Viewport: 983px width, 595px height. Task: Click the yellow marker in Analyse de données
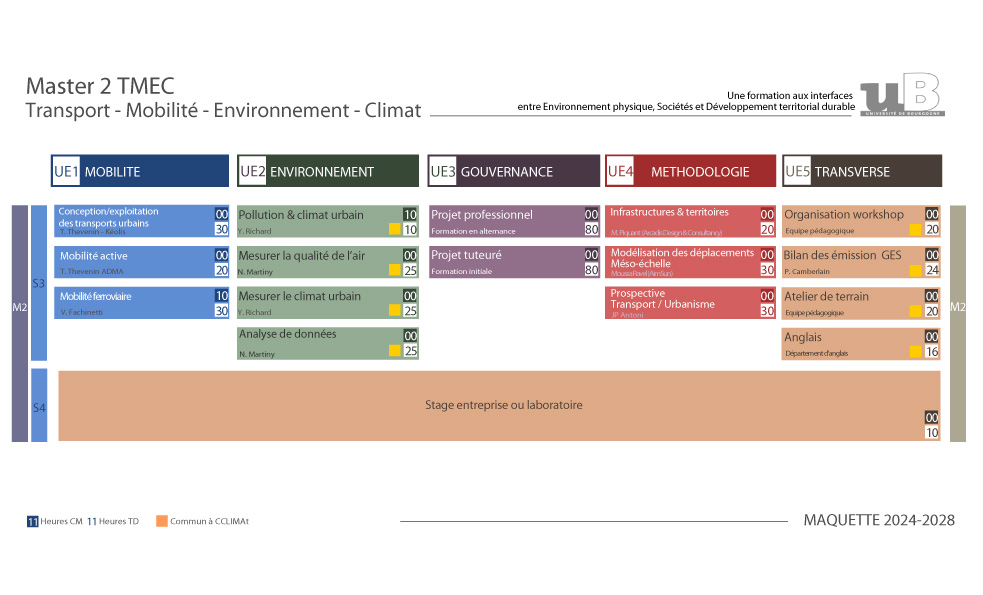(395, 351)
